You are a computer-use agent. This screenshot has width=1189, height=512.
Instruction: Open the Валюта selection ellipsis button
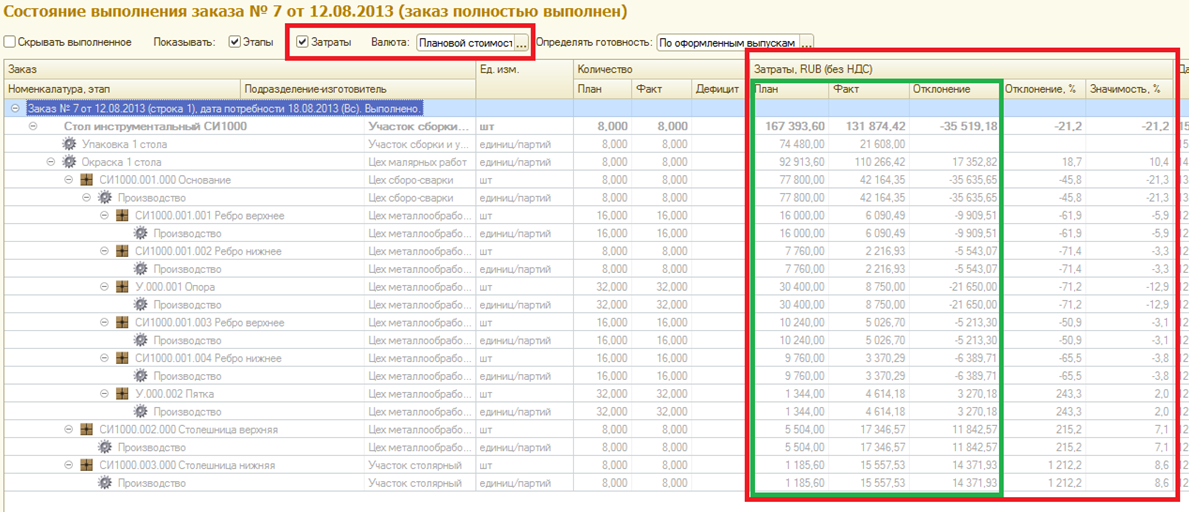(x=521, y=43)
